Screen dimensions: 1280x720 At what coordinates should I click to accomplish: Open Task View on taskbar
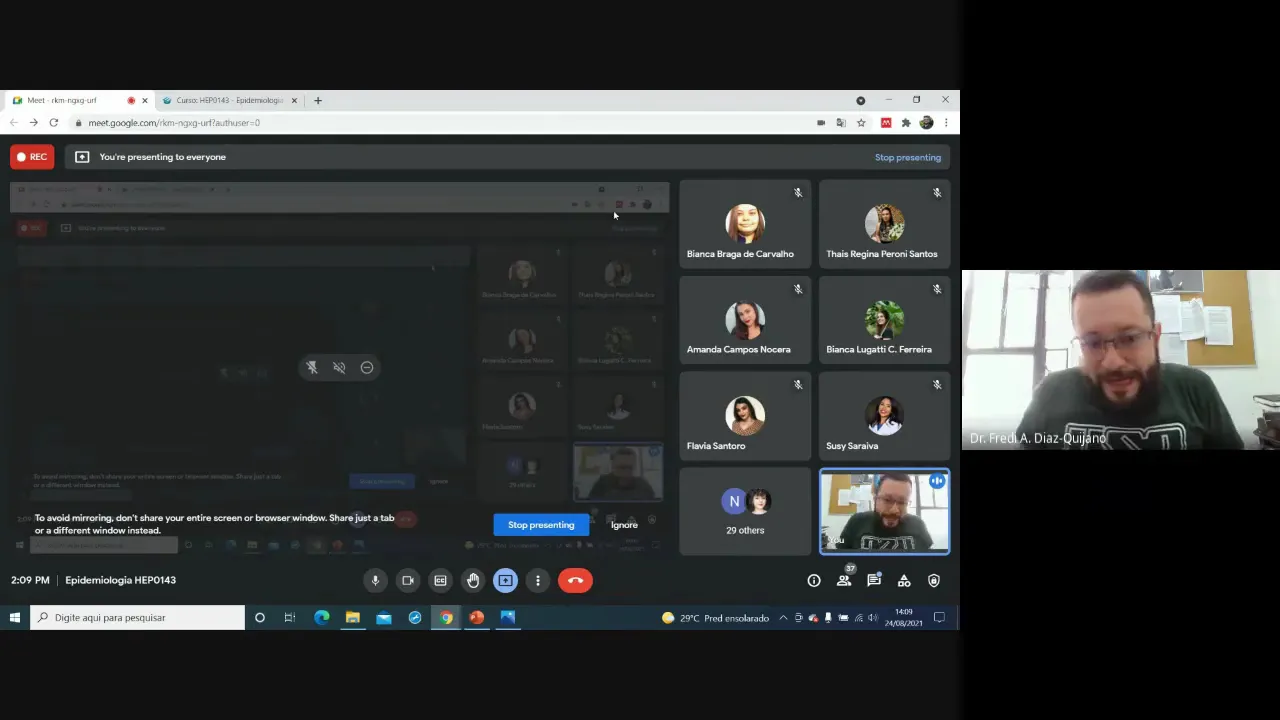click(x=290, y=618)
